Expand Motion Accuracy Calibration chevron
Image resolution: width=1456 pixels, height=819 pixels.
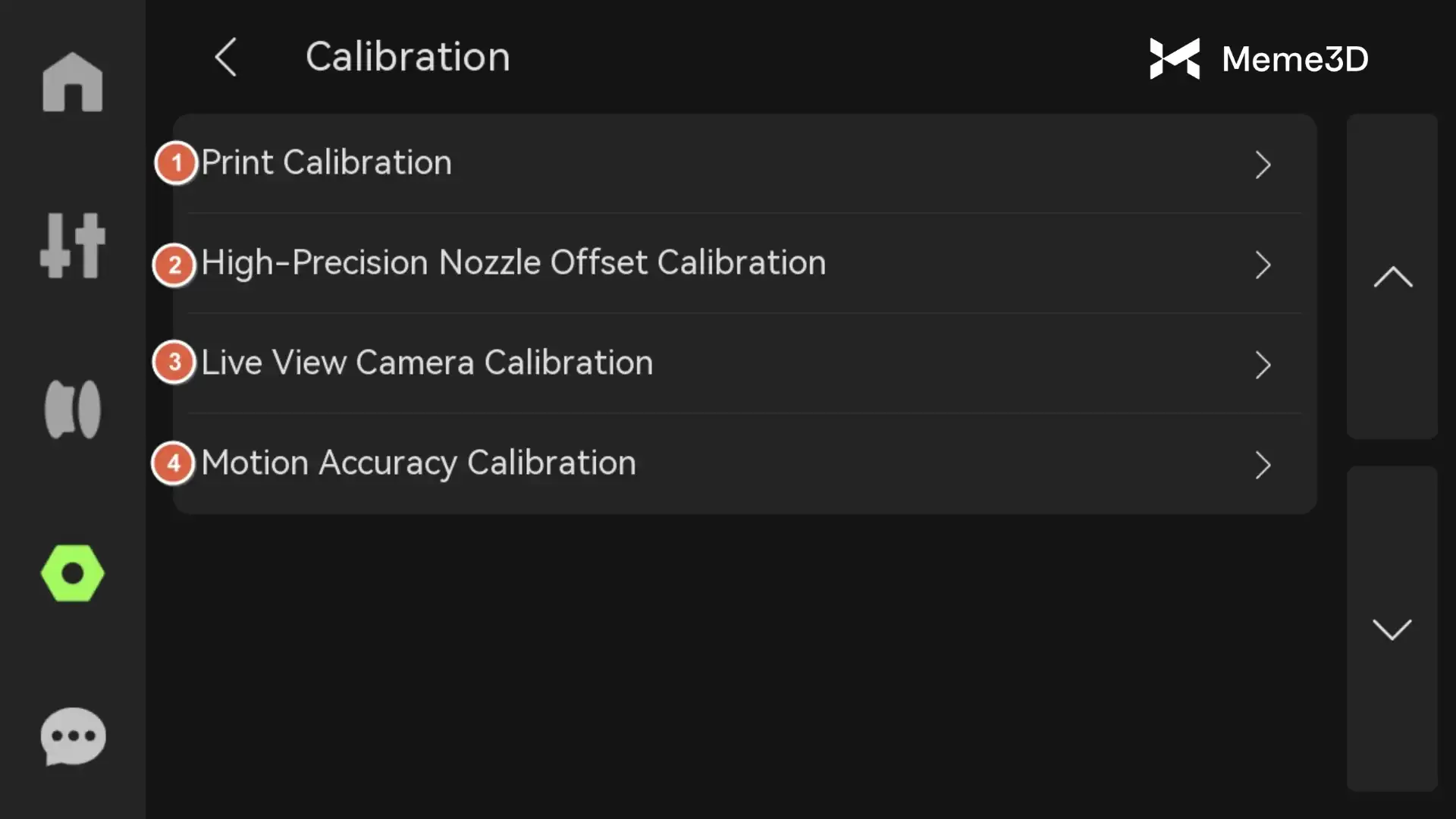click(x=1263, y=465)
